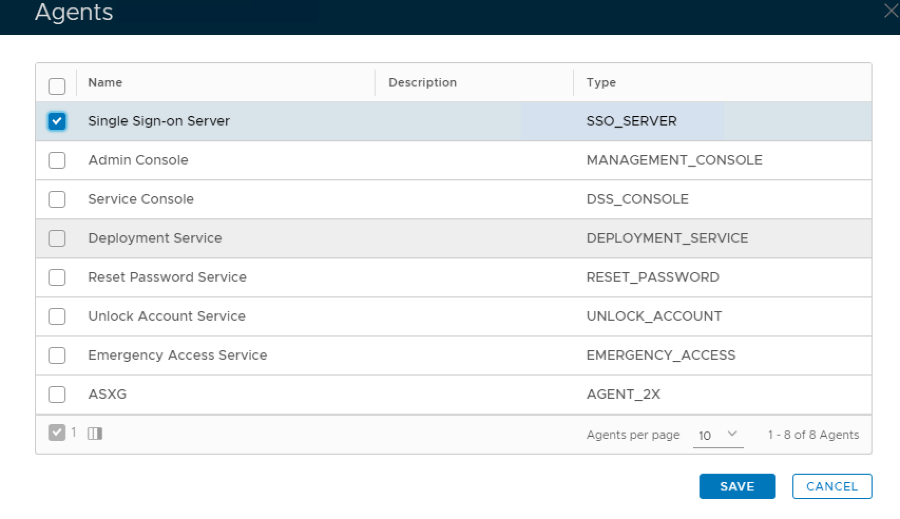The width and height of the screenshot is (900, 519).
Task: Check the Unlock Account Service checkbox
Action: [x=57, y=316]
